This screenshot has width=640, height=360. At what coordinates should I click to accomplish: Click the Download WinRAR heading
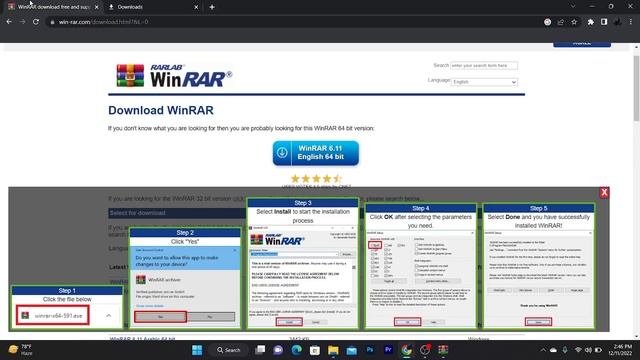[x=161, y=110]
